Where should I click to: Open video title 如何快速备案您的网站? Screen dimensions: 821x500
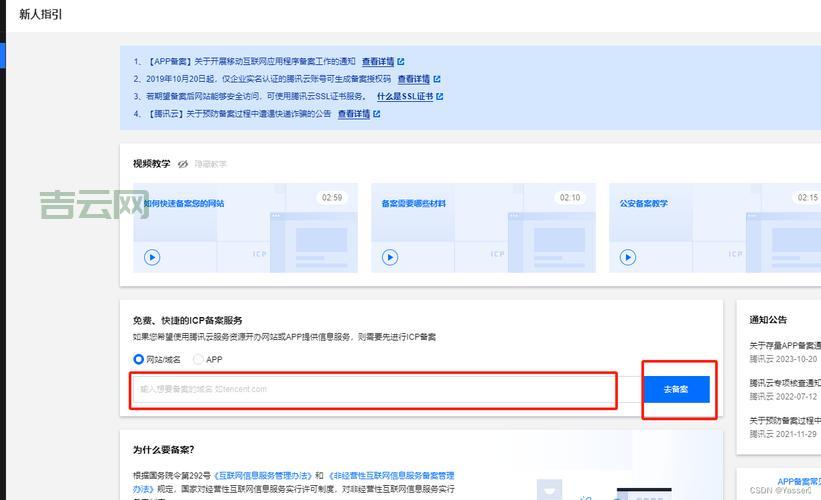pyautogui.click(x=184, y=203)
